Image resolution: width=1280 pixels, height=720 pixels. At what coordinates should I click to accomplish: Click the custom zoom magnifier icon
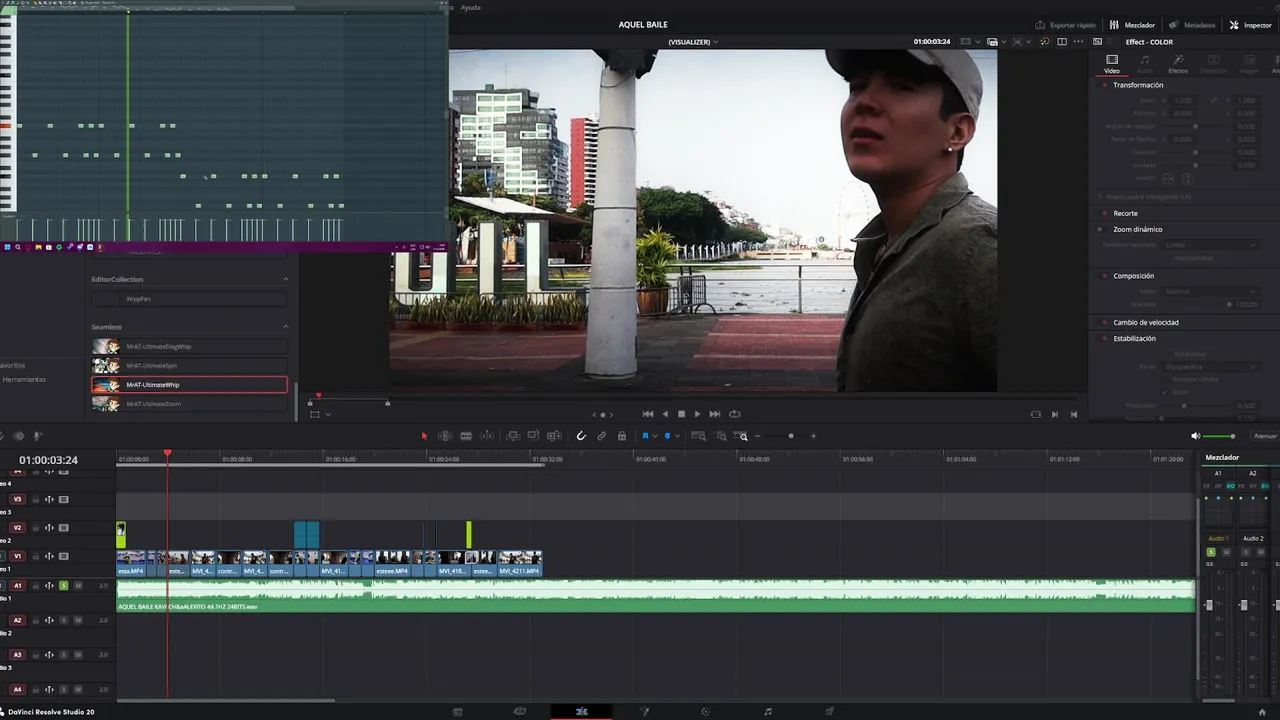741,436
